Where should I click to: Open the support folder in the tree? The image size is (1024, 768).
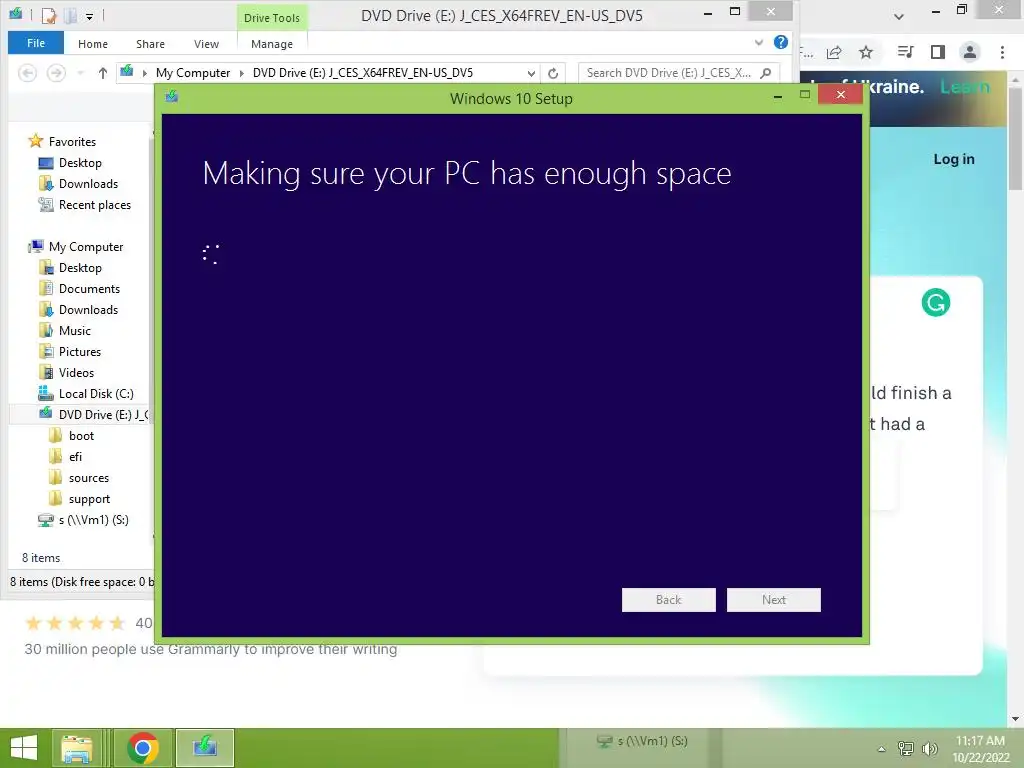(89, 499)
